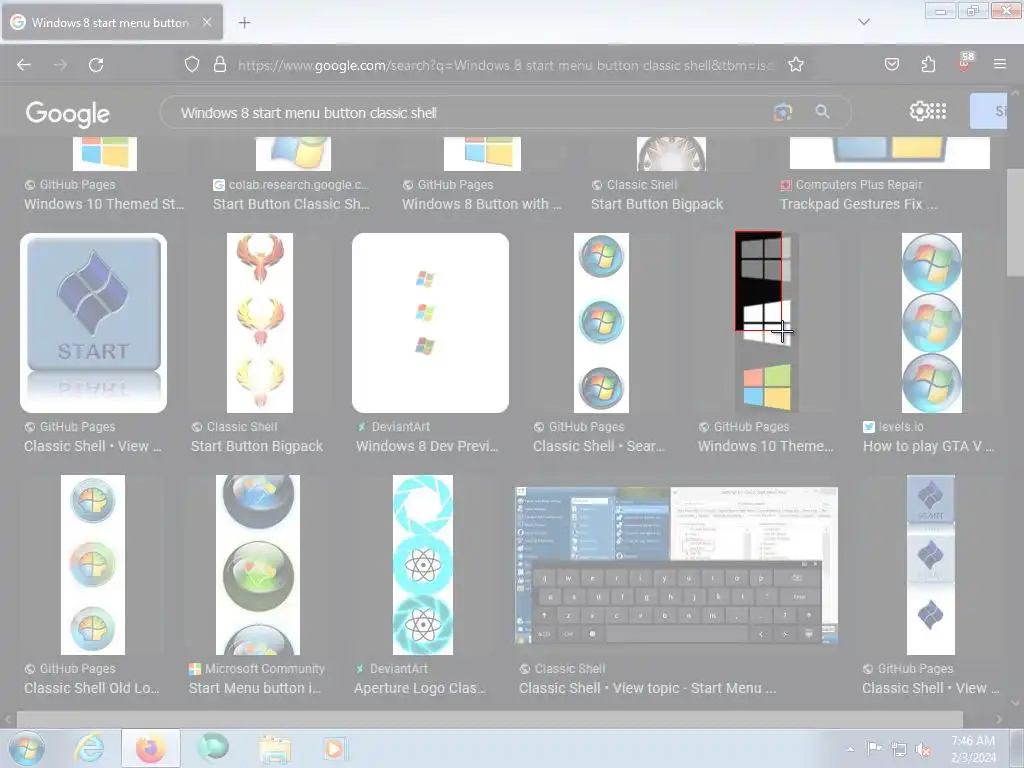
Task: Go back using the browser back arrow
Action: [24, 65]
